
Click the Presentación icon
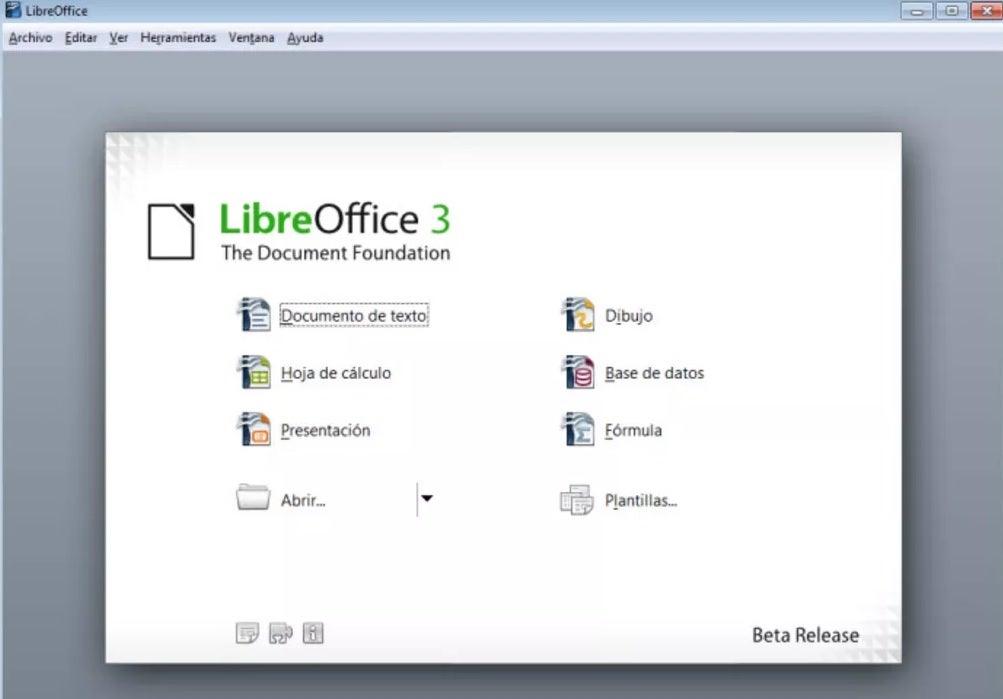point(254,430)
